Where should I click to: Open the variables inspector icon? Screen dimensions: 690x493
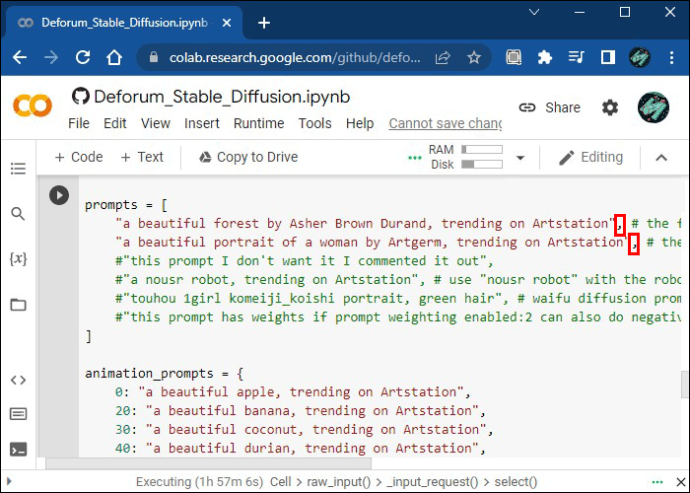[18, 259]
